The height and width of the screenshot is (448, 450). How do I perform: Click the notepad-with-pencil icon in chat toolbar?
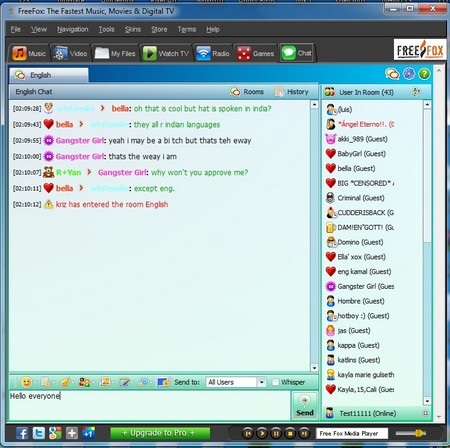[124, 382]
